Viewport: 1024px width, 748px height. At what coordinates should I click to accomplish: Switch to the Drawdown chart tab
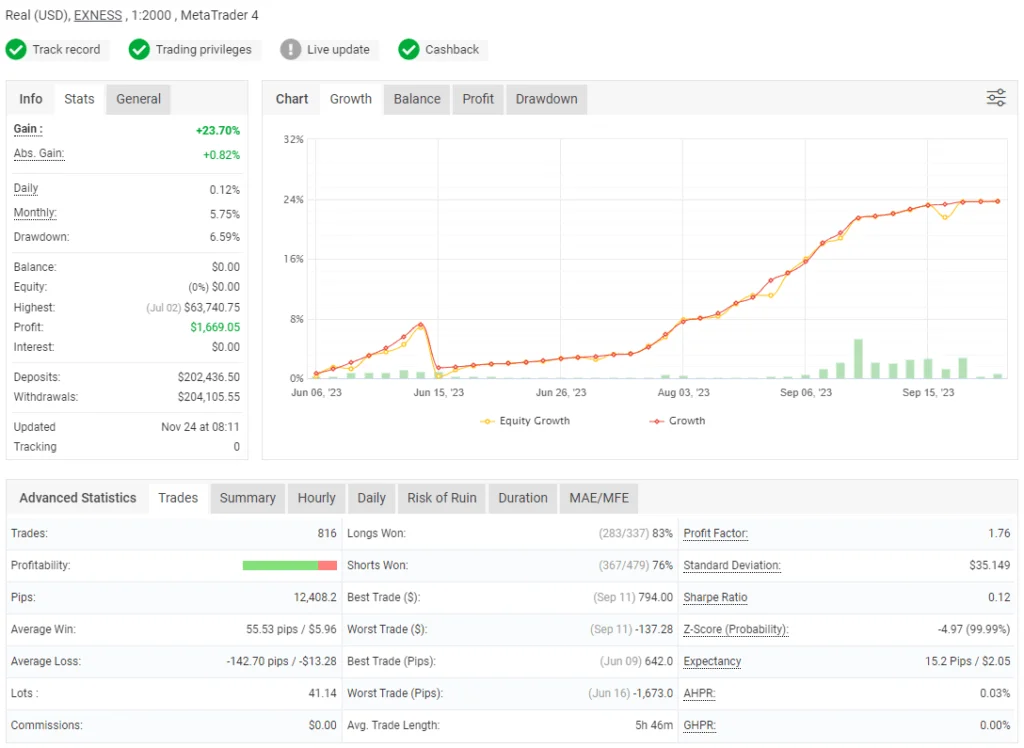546,99
